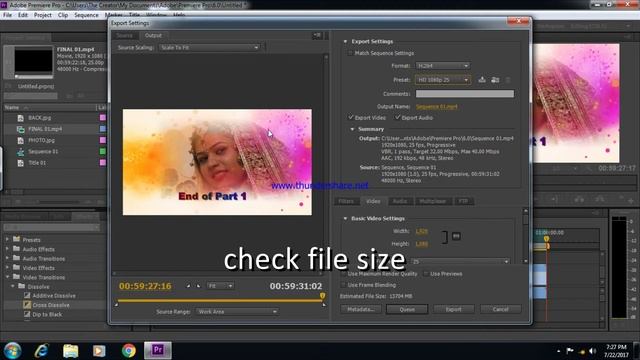Open the Export Settings panel menu icon
640x360 pixels.
tap(317, 36)
